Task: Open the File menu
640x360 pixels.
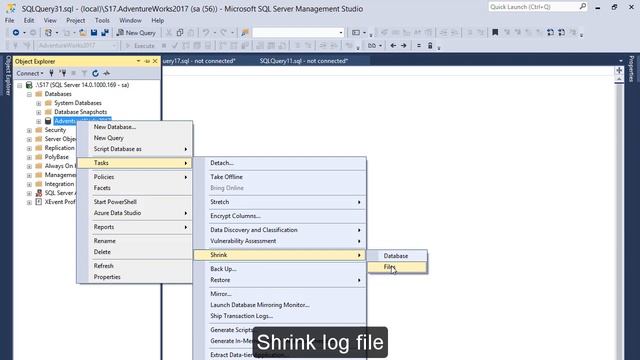Action: [x=9, y=20]
